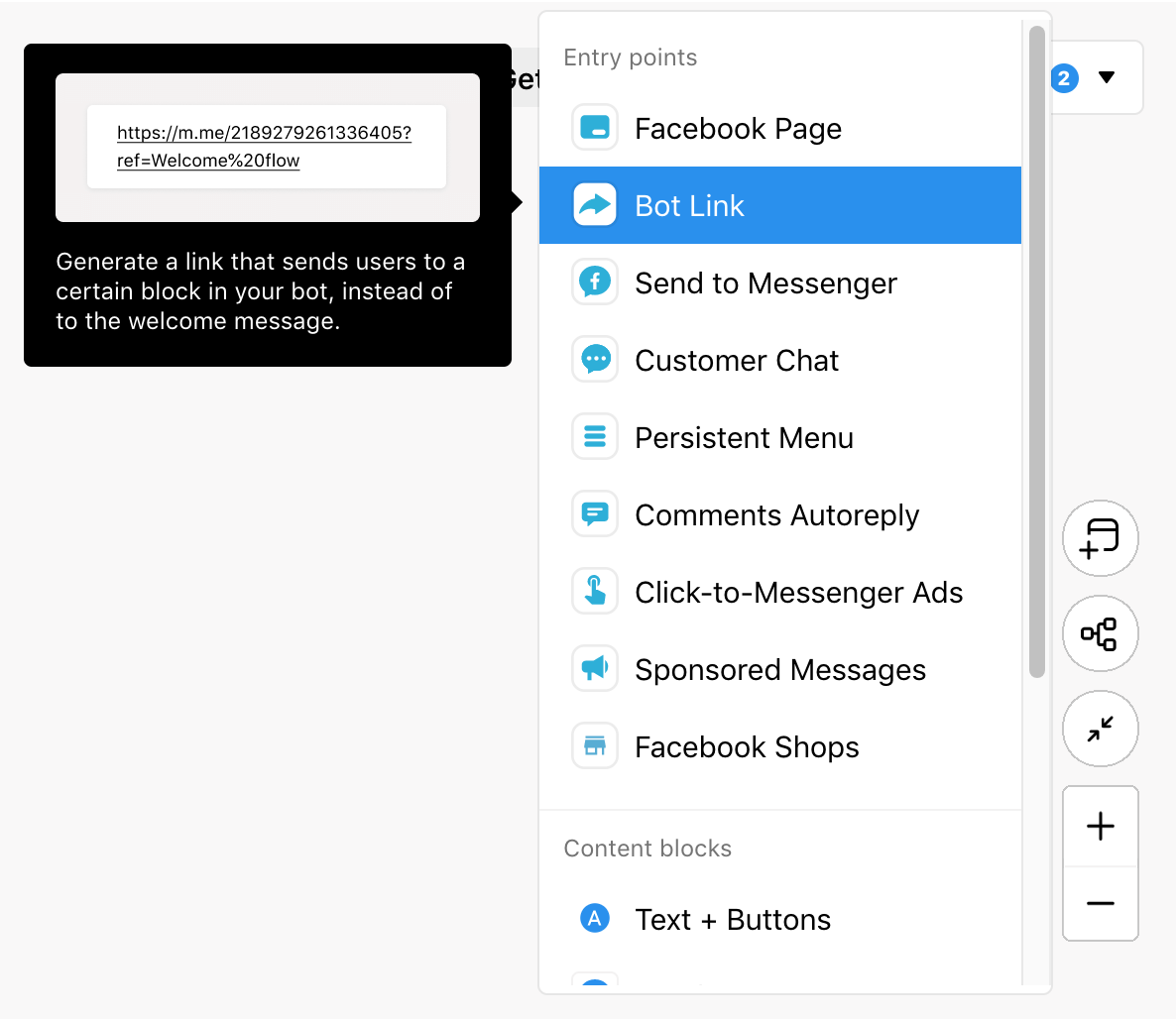Click the Comments Autoreply icon
1176x1019 pixels.
coord(595,513)
